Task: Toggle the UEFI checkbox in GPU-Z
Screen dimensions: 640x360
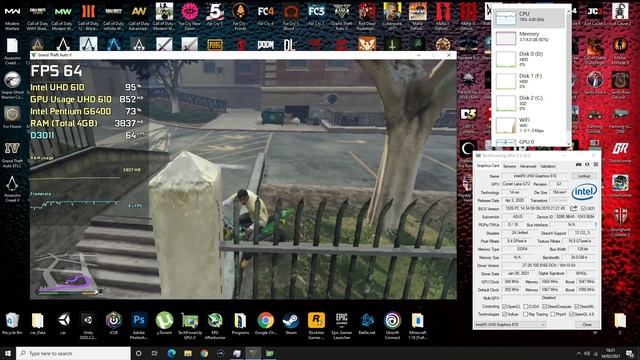Action: click(583, 209)
